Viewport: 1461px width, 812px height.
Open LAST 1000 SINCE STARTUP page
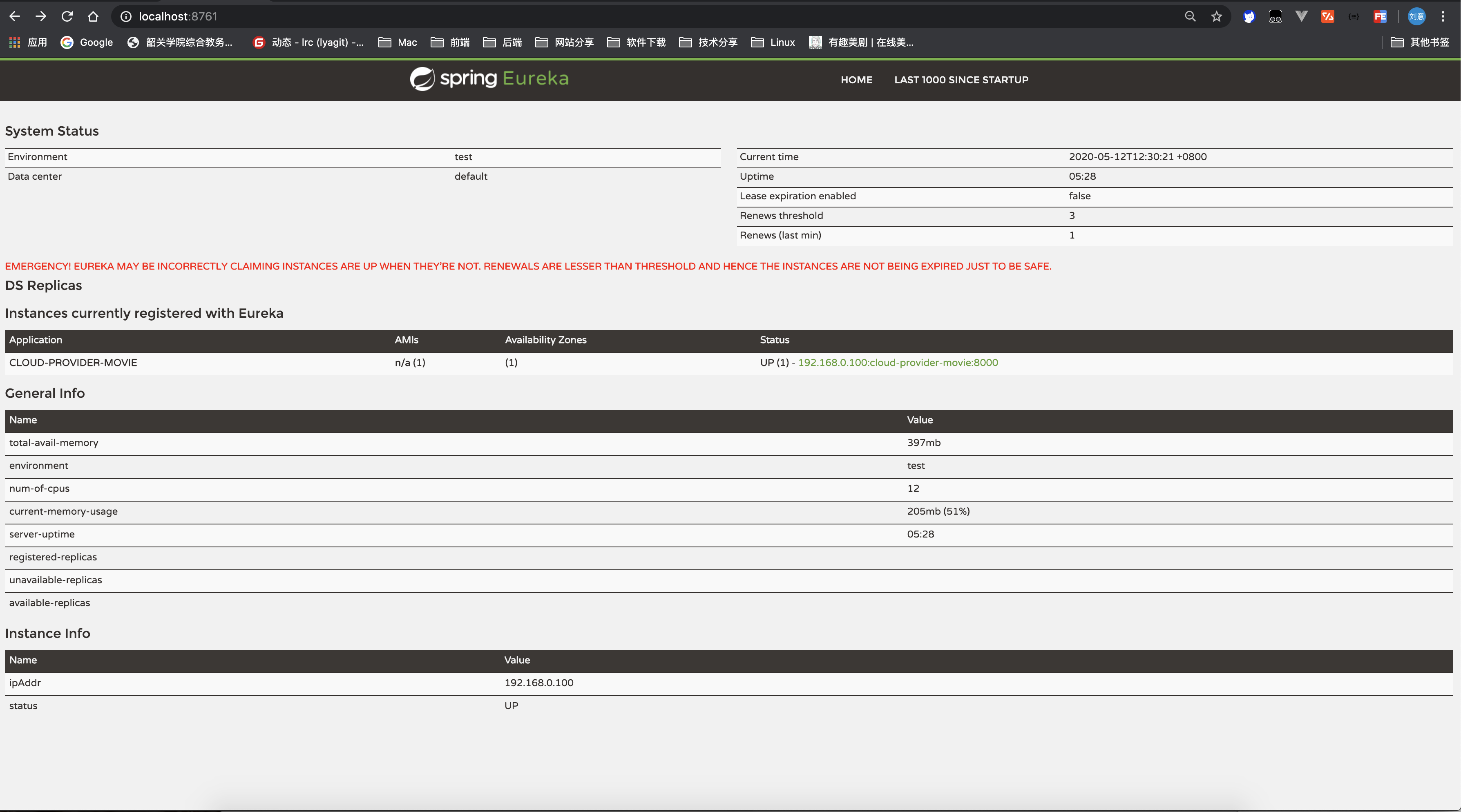tap(961, 80)
